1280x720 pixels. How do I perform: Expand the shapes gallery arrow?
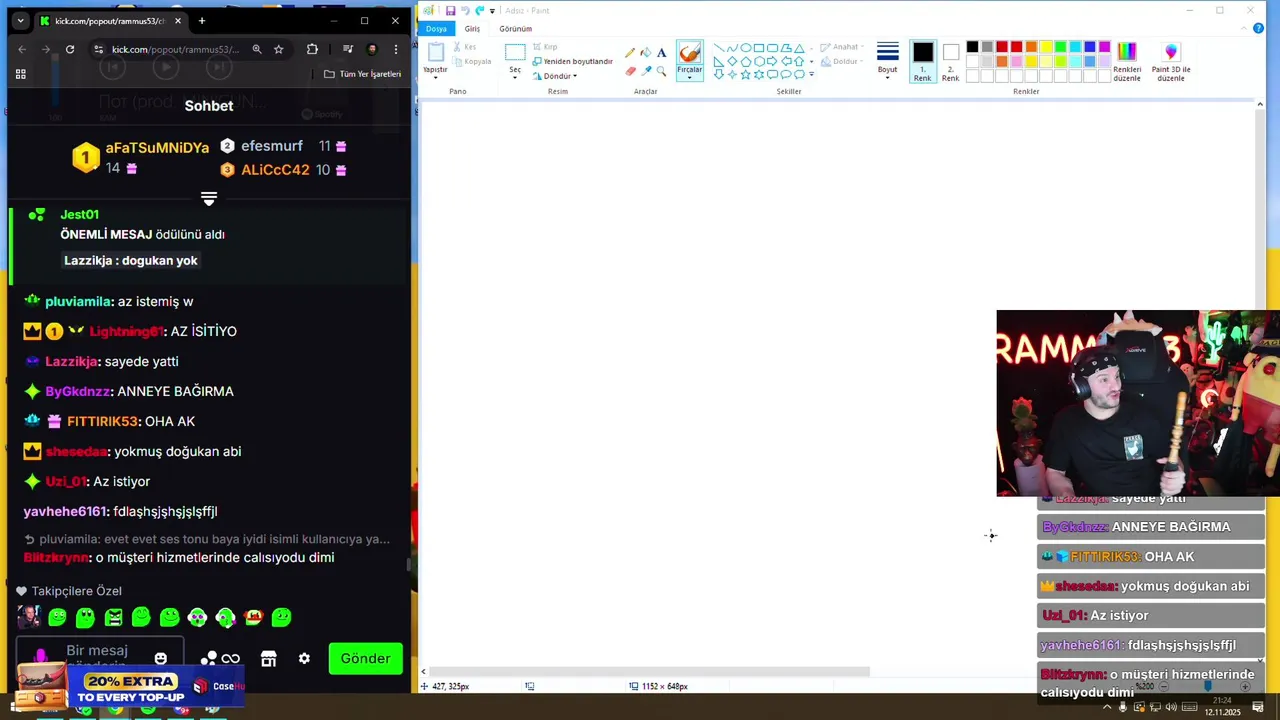(x=811, y=74)
